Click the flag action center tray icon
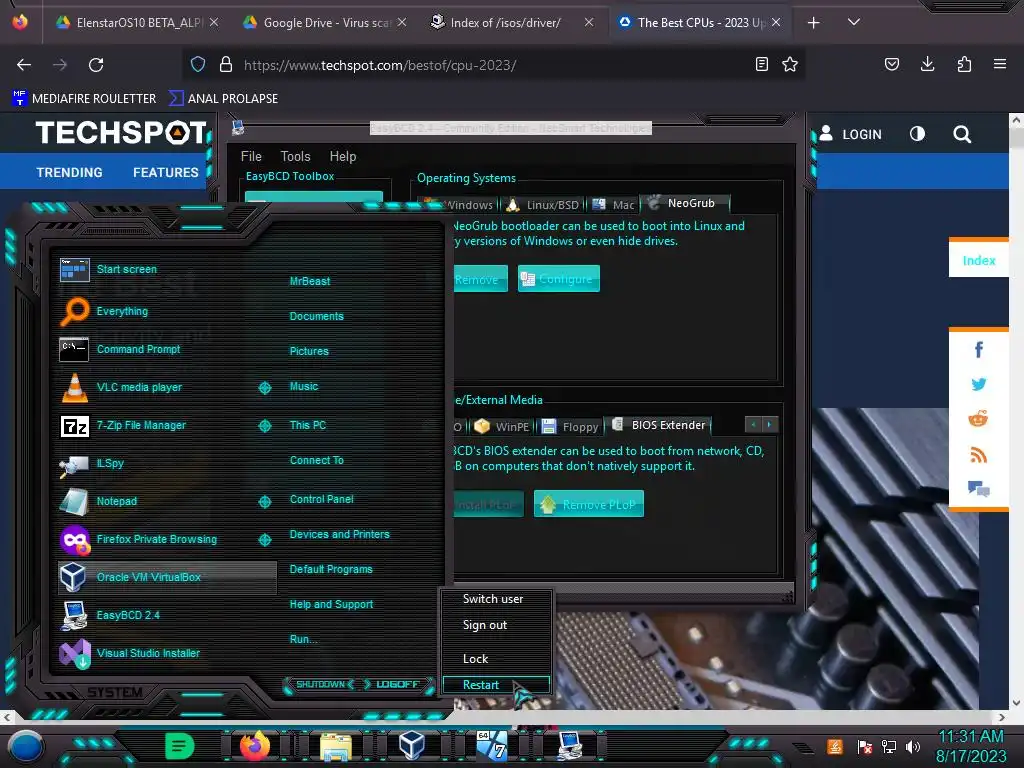The width and height of the screenshot is (1024, 768). pyautogui.click(x=864, y=746)
